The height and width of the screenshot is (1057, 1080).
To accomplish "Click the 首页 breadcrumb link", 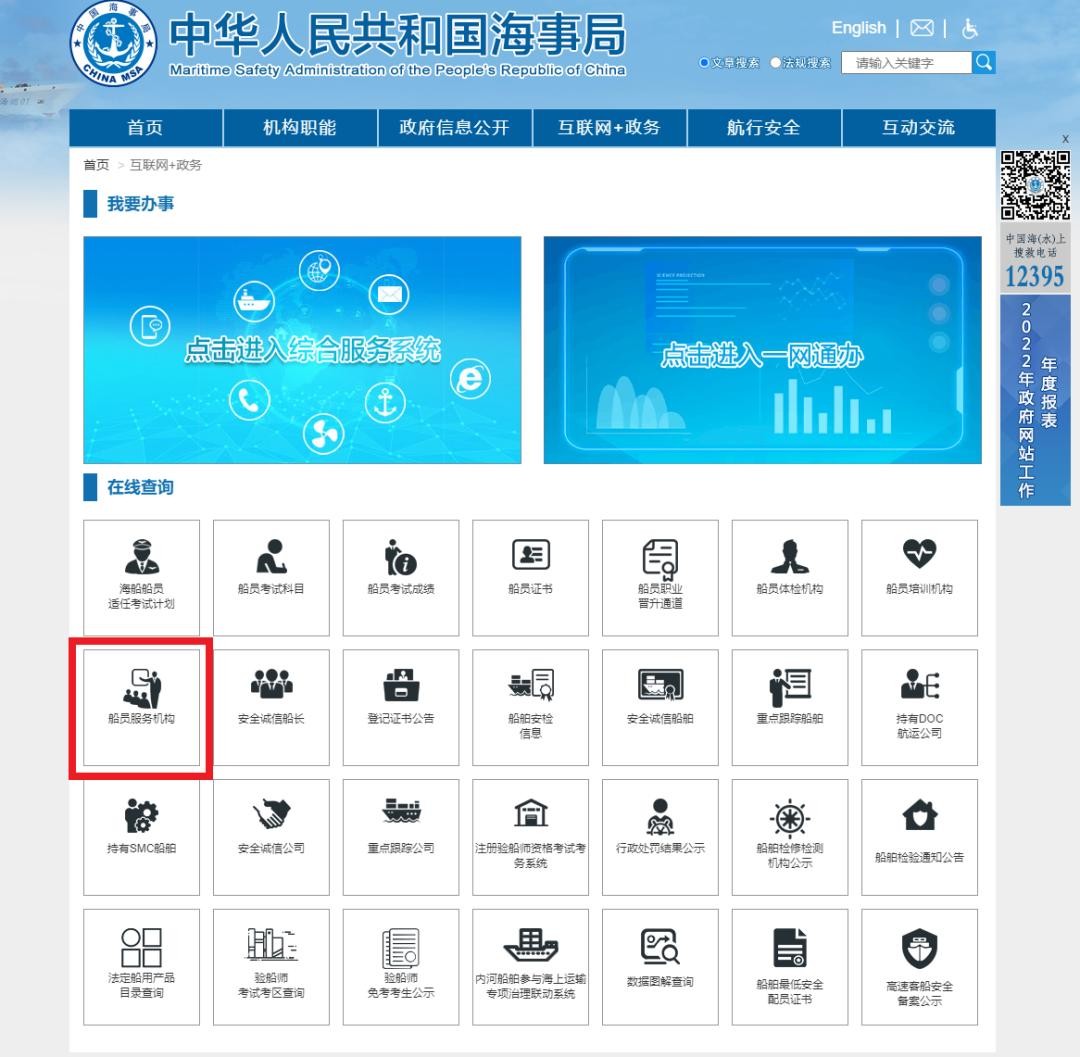I will [96, 165].
